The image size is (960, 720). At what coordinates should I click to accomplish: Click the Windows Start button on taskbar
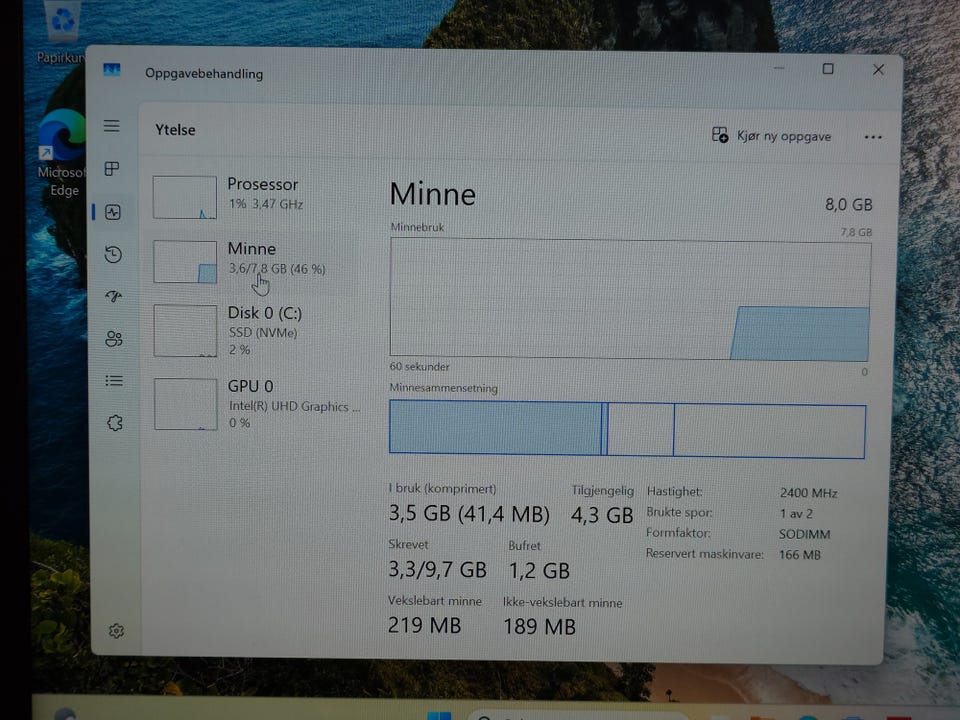(439, 715)
